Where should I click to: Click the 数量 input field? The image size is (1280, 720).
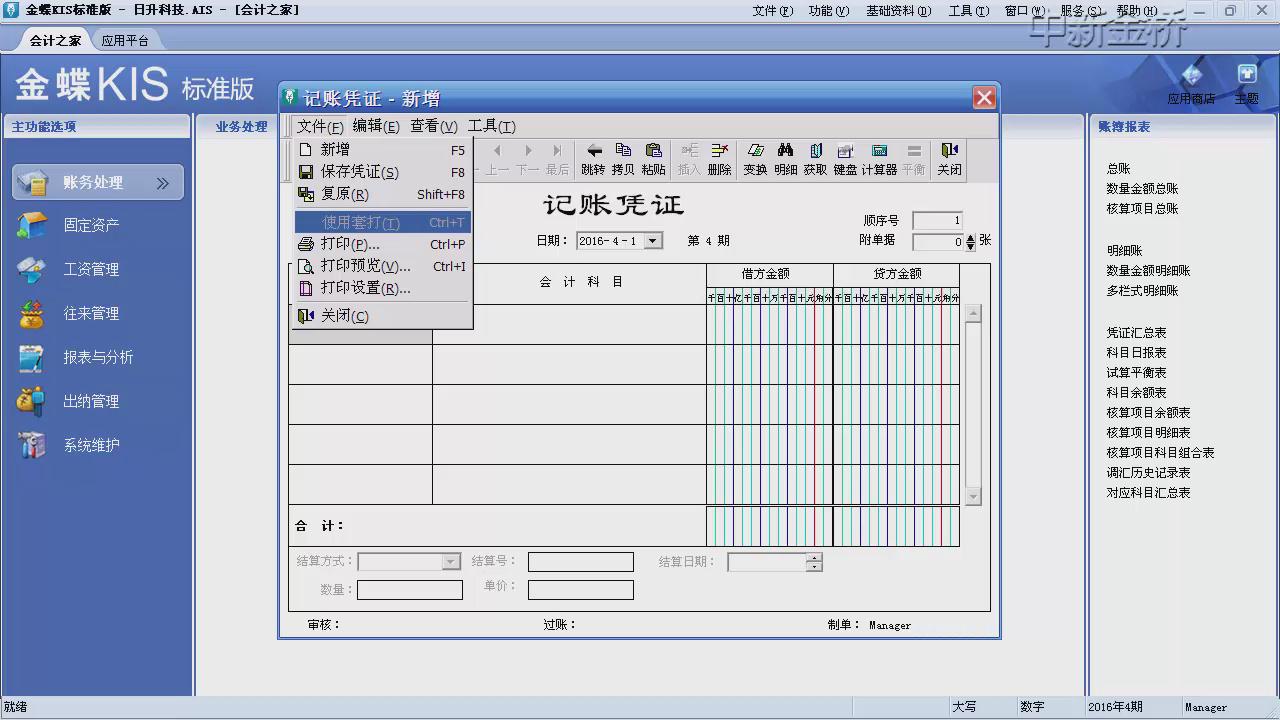[x=410, y=590]
